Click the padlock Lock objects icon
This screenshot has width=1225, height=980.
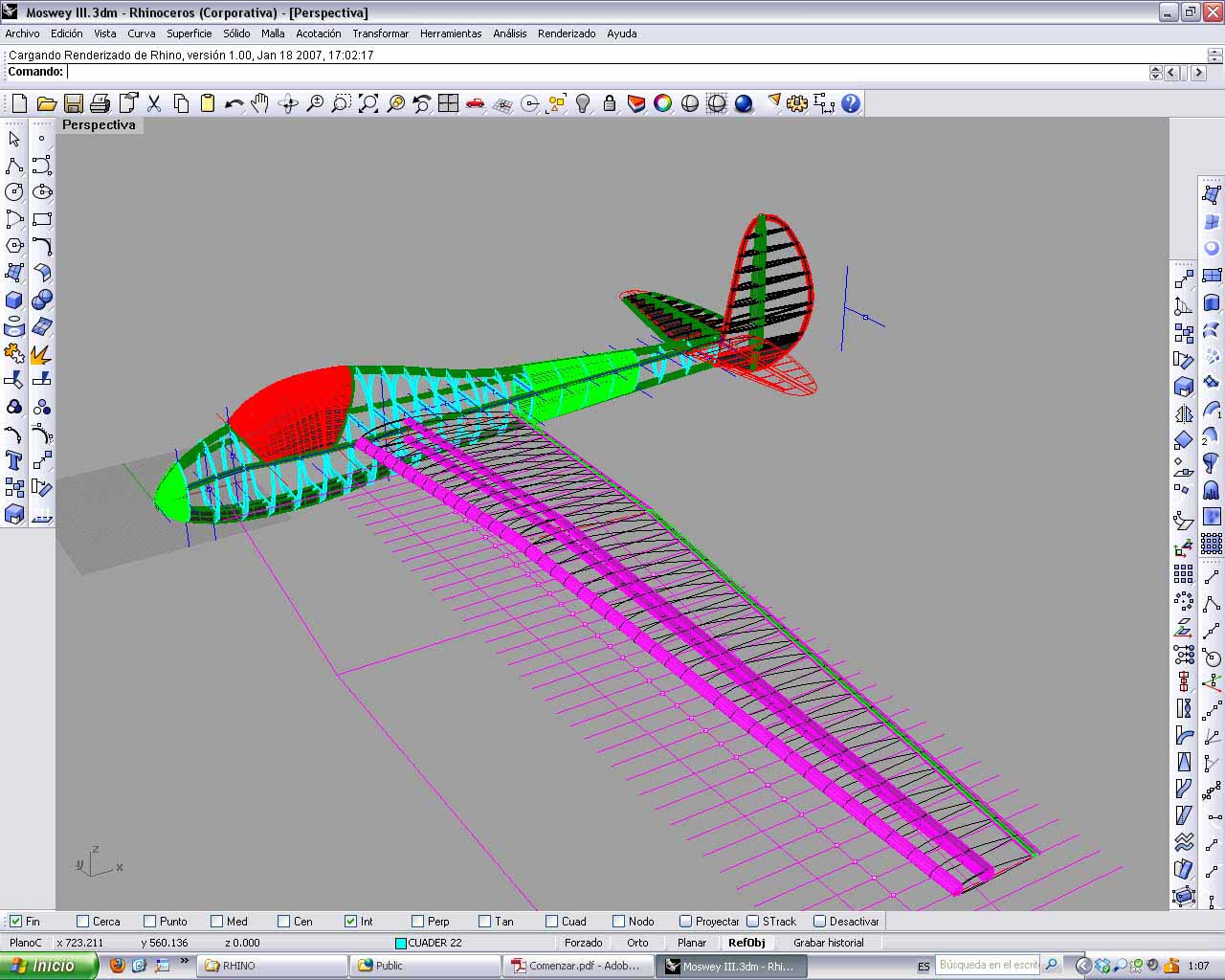point(610,103)
